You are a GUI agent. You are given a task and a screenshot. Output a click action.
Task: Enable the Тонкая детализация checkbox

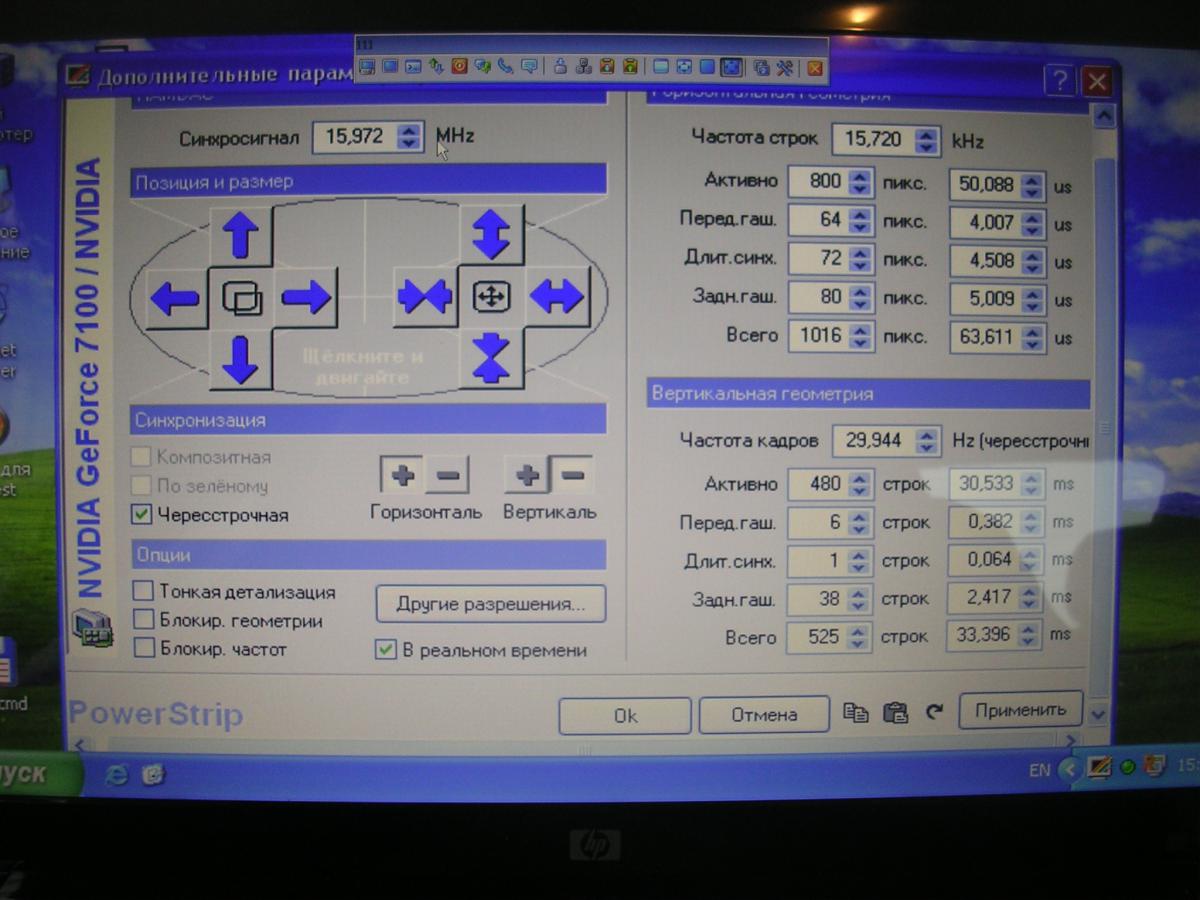(144, 592)
